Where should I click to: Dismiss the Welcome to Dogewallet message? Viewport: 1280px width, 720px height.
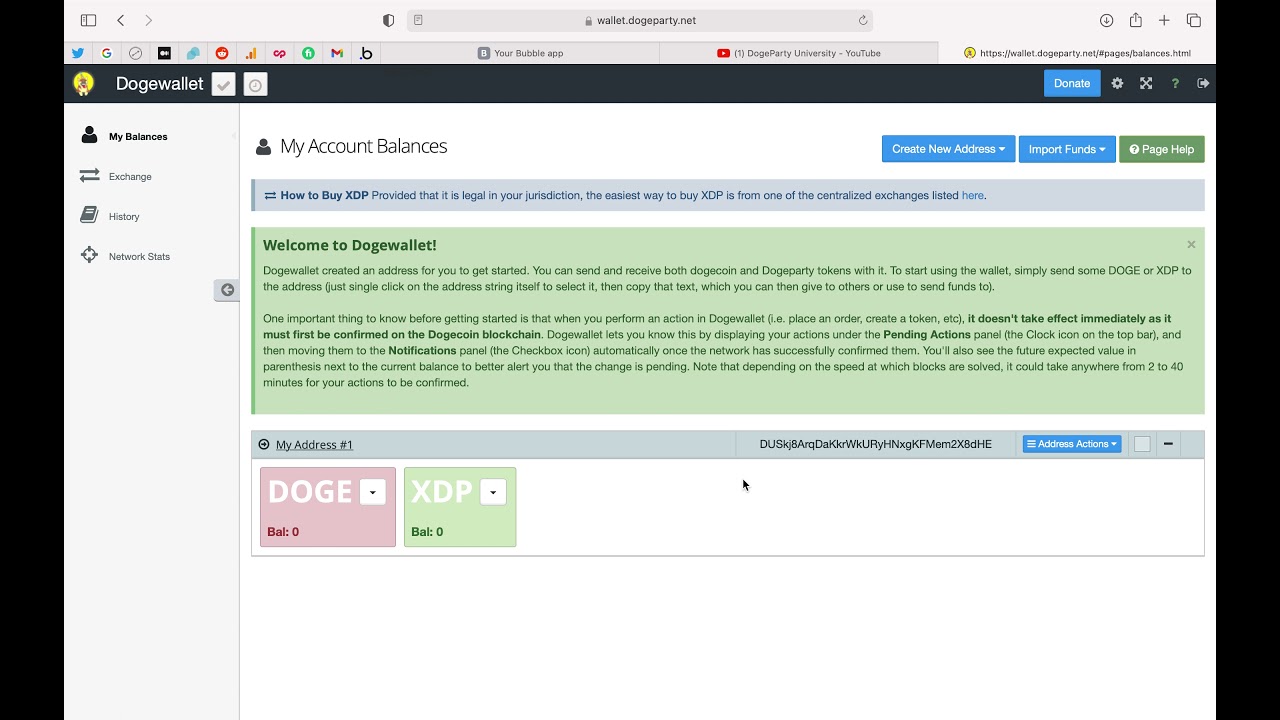(1191, 244)
